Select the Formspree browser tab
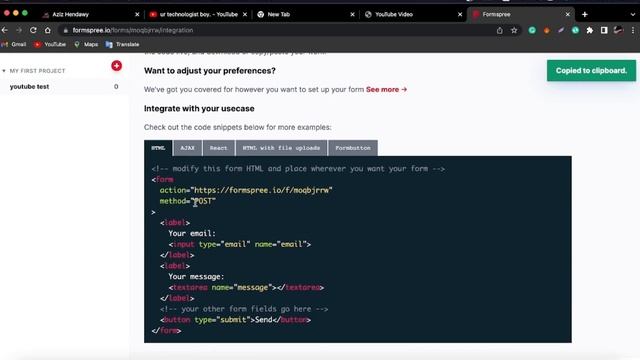Viewport: 640px width, 360px height. (x=520, y=14)
